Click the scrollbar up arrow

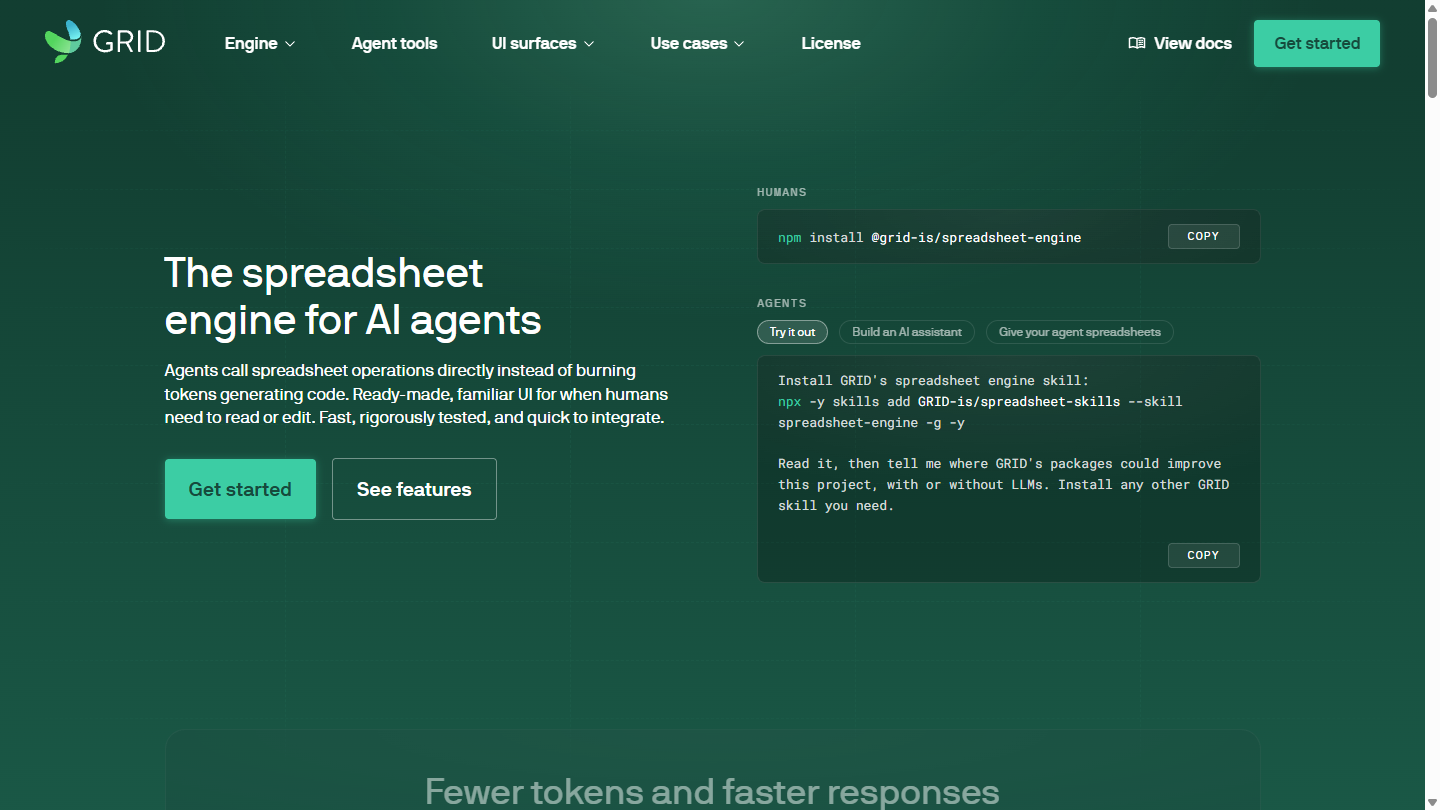1432,7
